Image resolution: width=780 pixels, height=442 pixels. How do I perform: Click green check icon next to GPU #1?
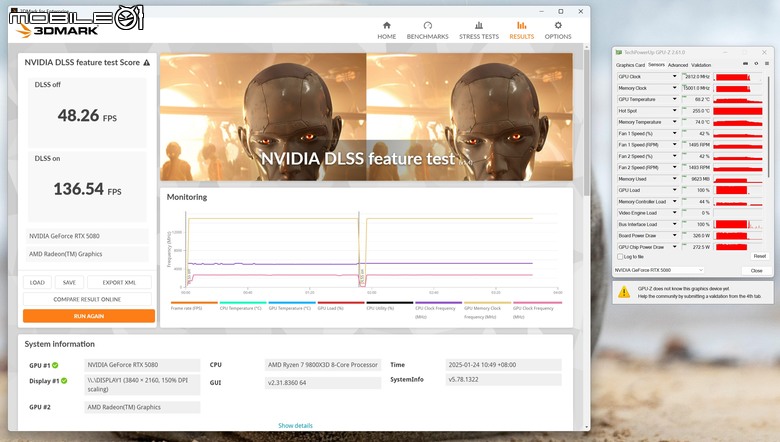(55, 365)
